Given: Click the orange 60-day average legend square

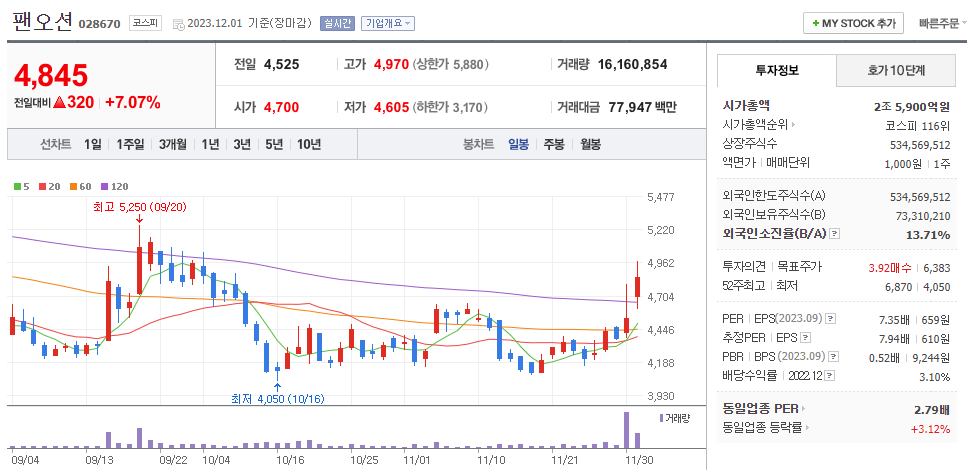Looking at the screenshot, I should pyautogui.click(x=73, y=186).
